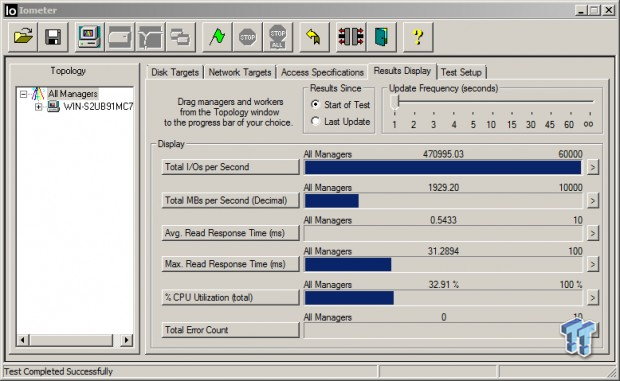The height and width of the screenshot is (381, 620).
Task: Start a new manager
Action: [90, 37]
